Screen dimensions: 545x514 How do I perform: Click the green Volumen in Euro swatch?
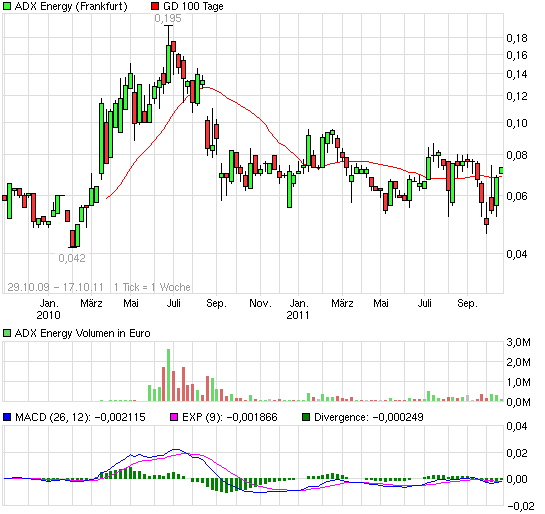[7, 333]
